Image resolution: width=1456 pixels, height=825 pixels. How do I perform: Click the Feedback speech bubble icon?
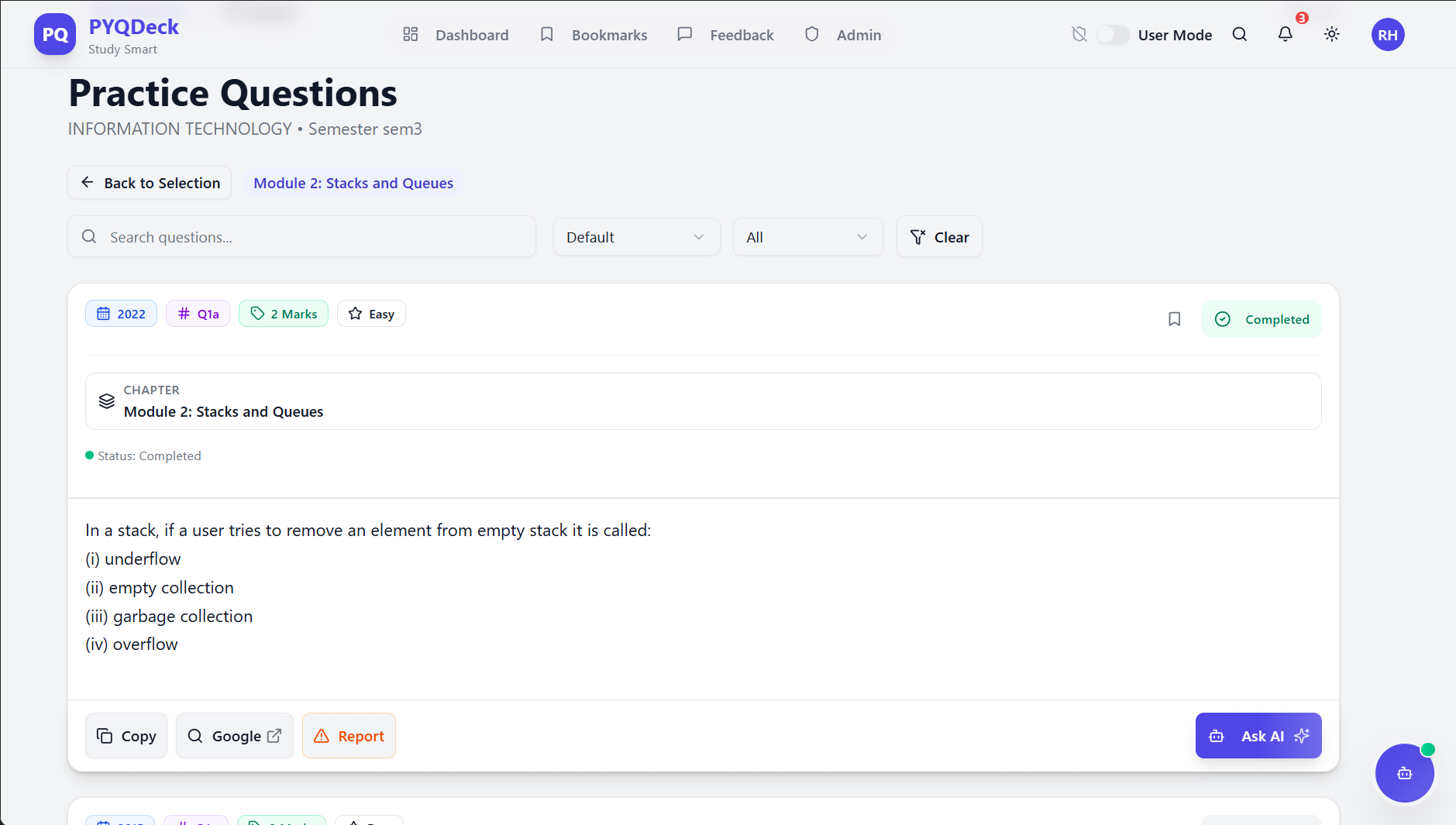(684, 34)
